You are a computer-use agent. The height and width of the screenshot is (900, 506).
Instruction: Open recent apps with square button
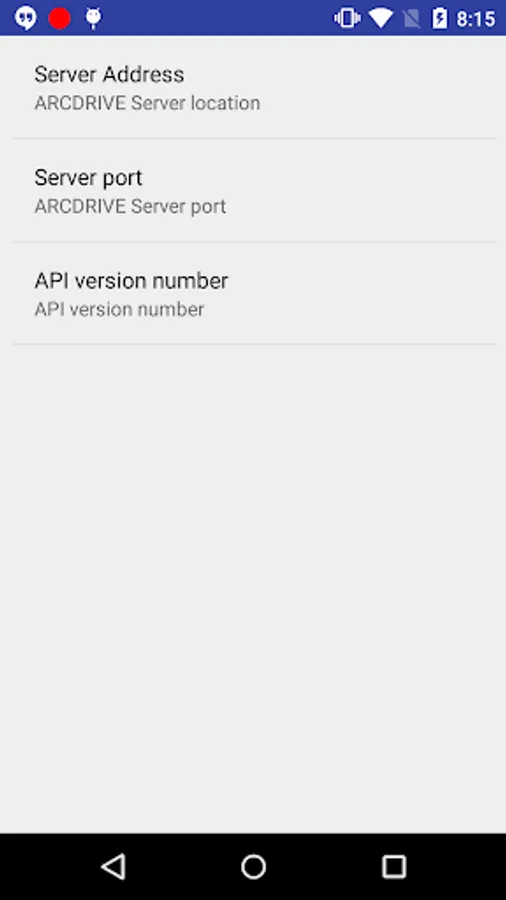click(x=394, y=867)
